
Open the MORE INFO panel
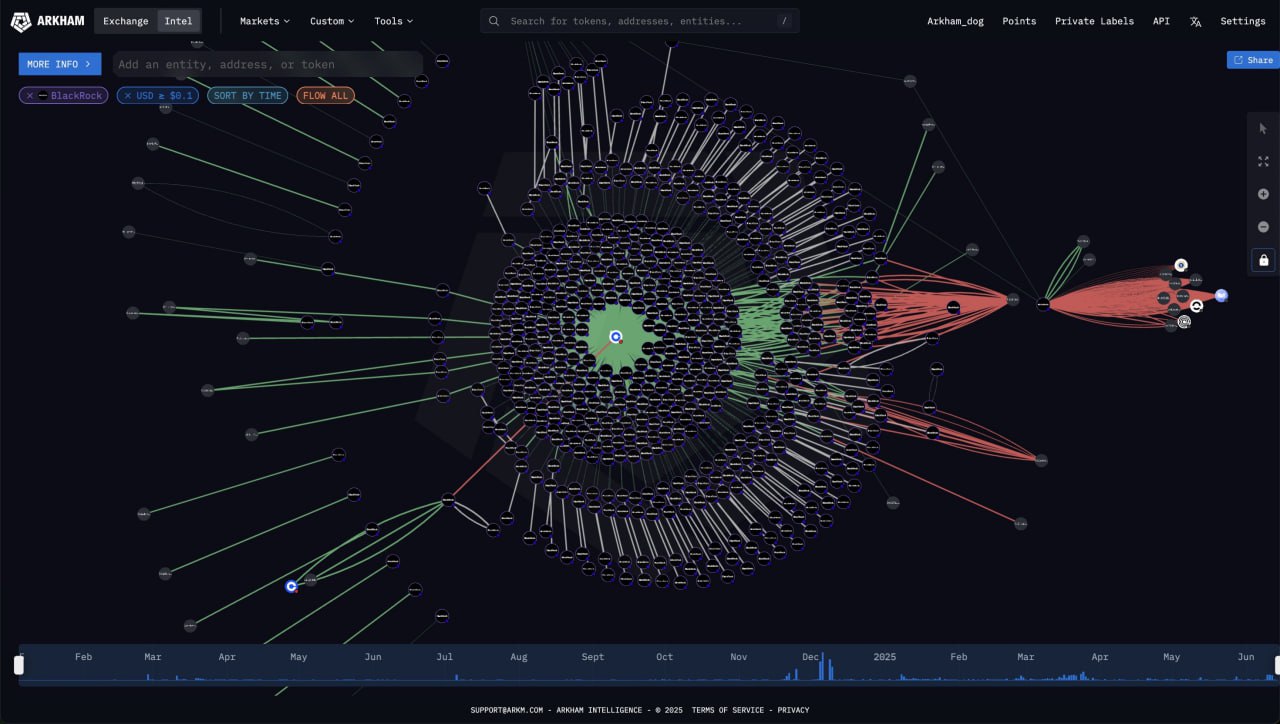tap(59, 64)
